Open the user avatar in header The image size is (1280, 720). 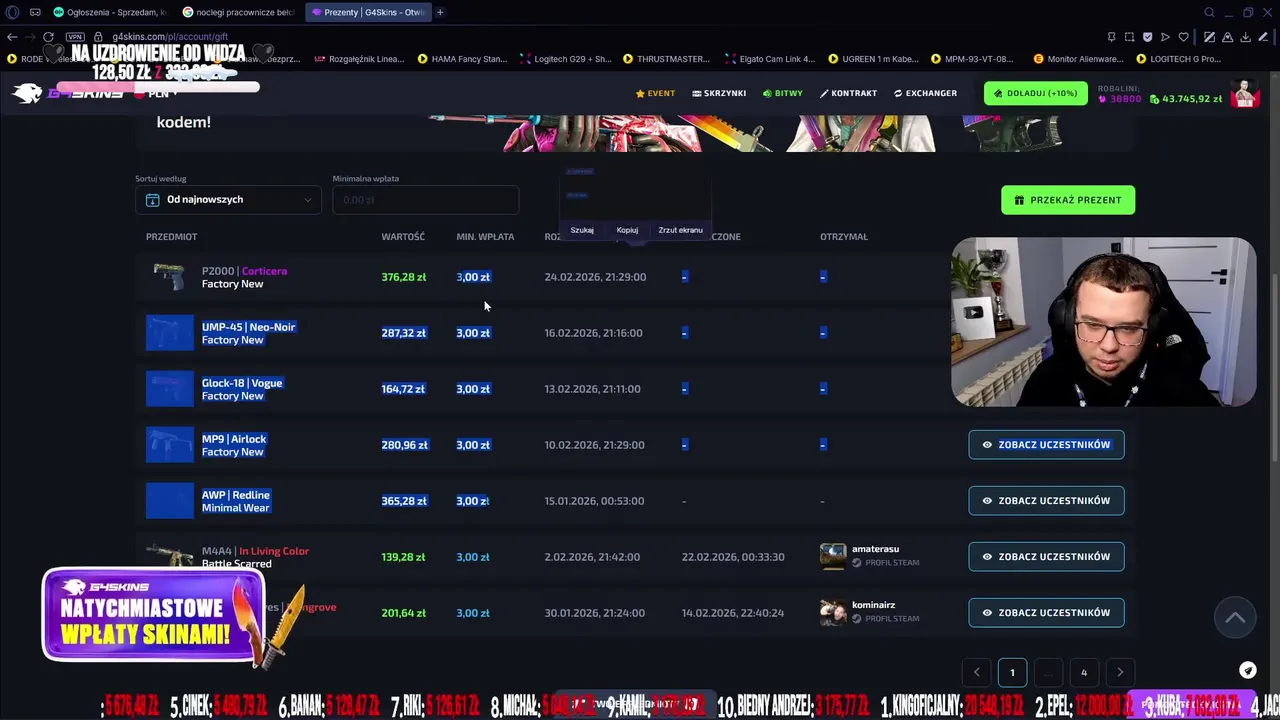pos(1245,94)
